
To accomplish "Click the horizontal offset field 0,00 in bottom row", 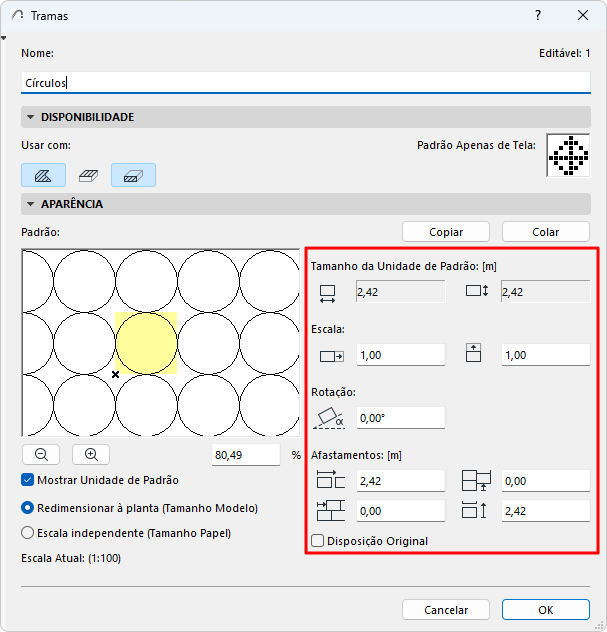I will [x=401, y=511].
